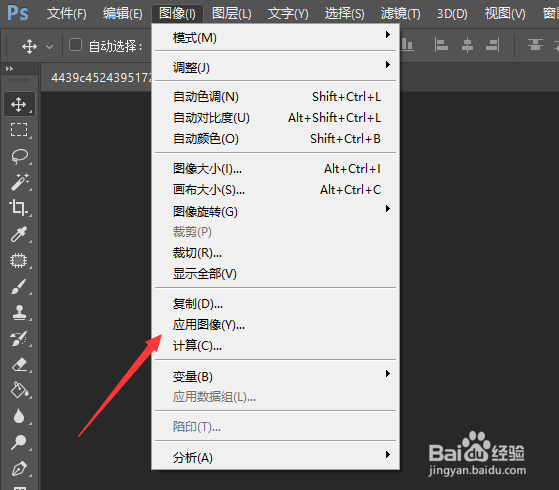Choose 显示全部(V) menu item
559x490 pixels.
(x=275, y=274)
